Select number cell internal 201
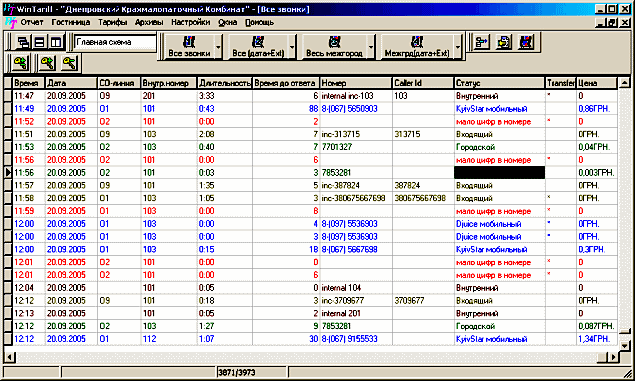The height and width of the screenshot is (381, 635). 356,313
